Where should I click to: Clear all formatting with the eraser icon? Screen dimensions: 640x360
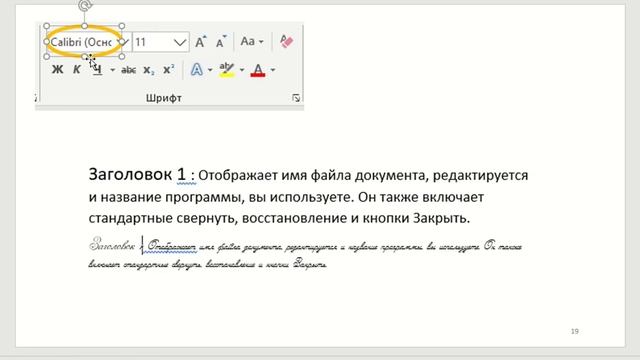tap(286, 41)
